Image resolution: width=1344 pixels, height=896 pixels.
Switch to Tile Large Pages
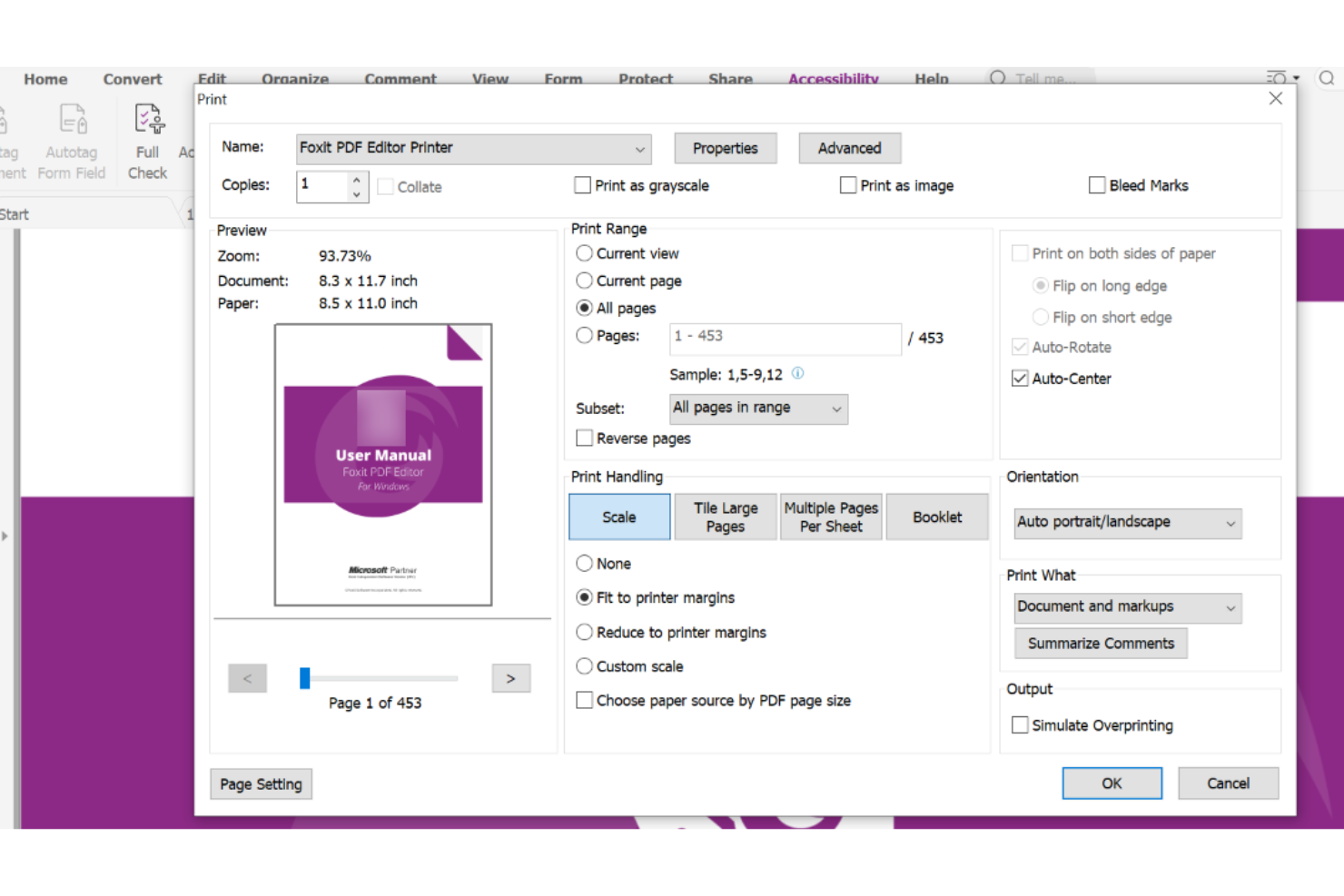pos(726,517)
